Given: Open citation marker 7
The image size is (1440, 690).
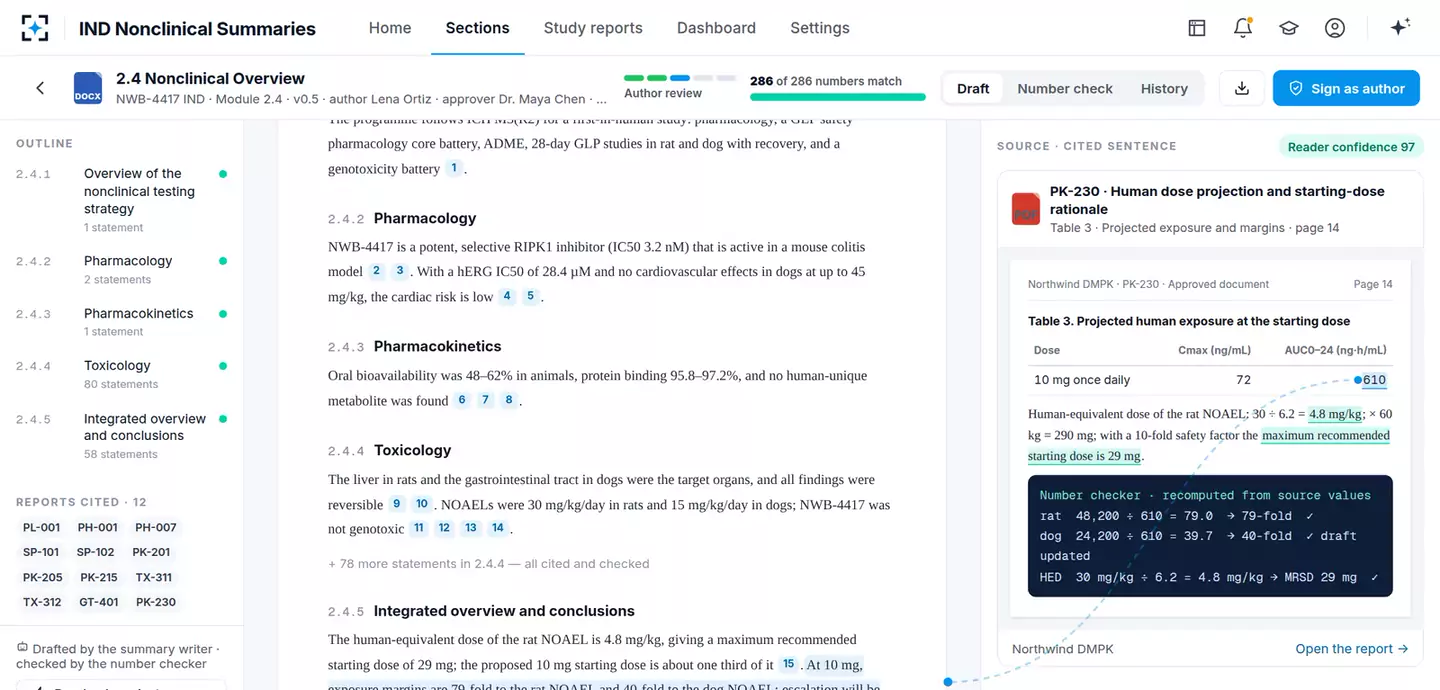Looking at the screenshot, I should (485, 400).
